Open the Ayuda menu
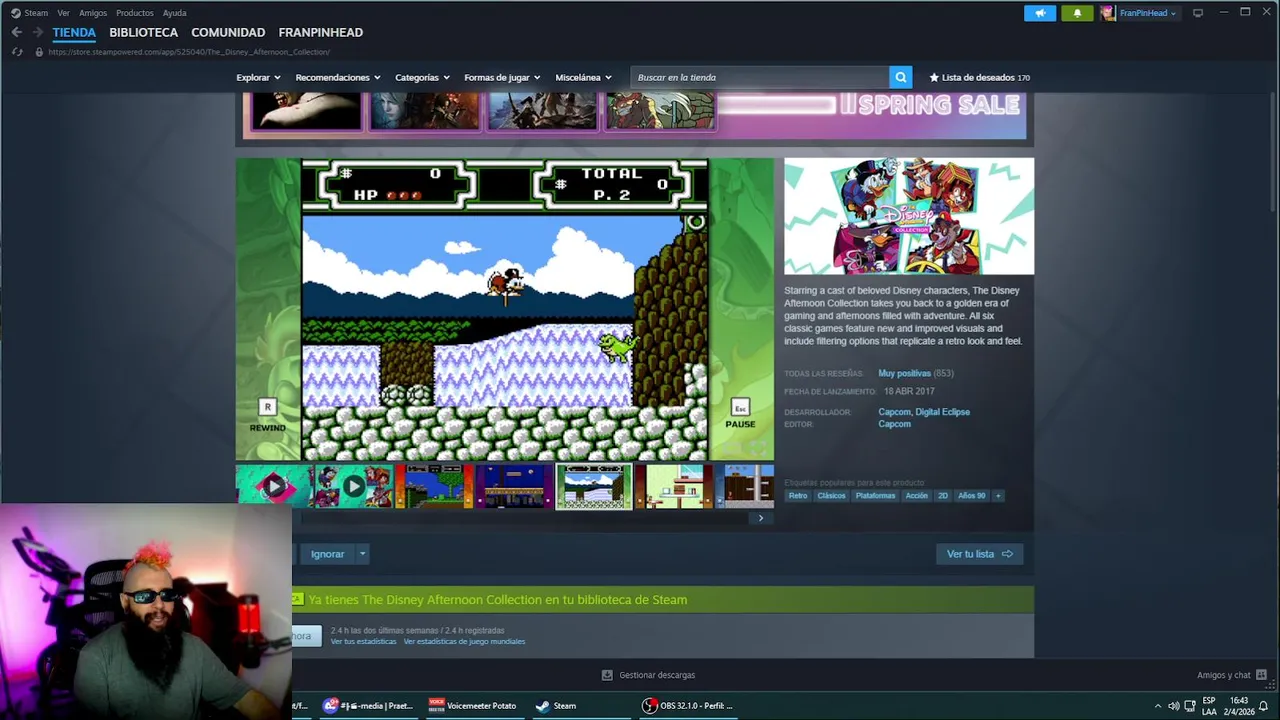 (x=175, y=13)
